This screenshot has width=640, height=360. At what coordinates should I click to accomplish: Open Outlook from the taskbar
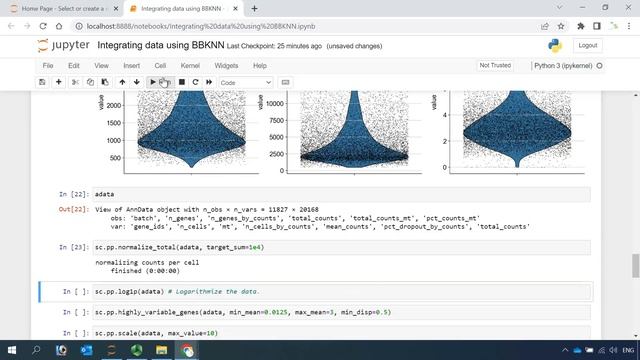pyautogui.click(x=87, y=350)
